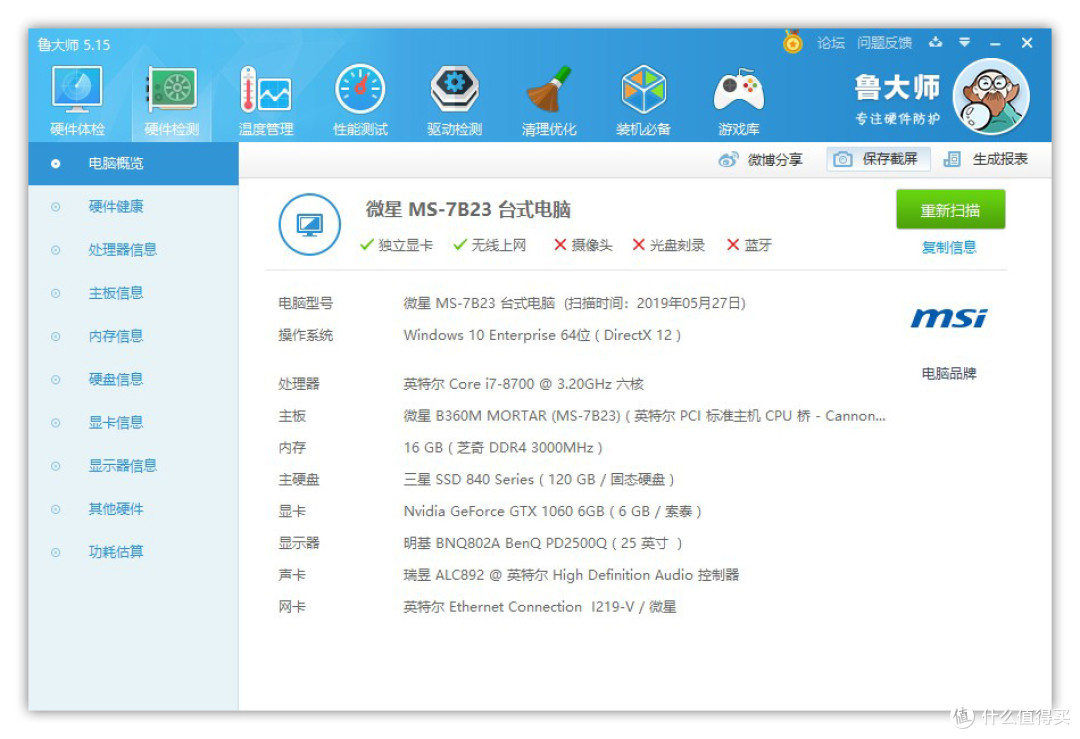Open 驱动检测 driver detection icon
1080x739 pixels.
click(455, 100)
